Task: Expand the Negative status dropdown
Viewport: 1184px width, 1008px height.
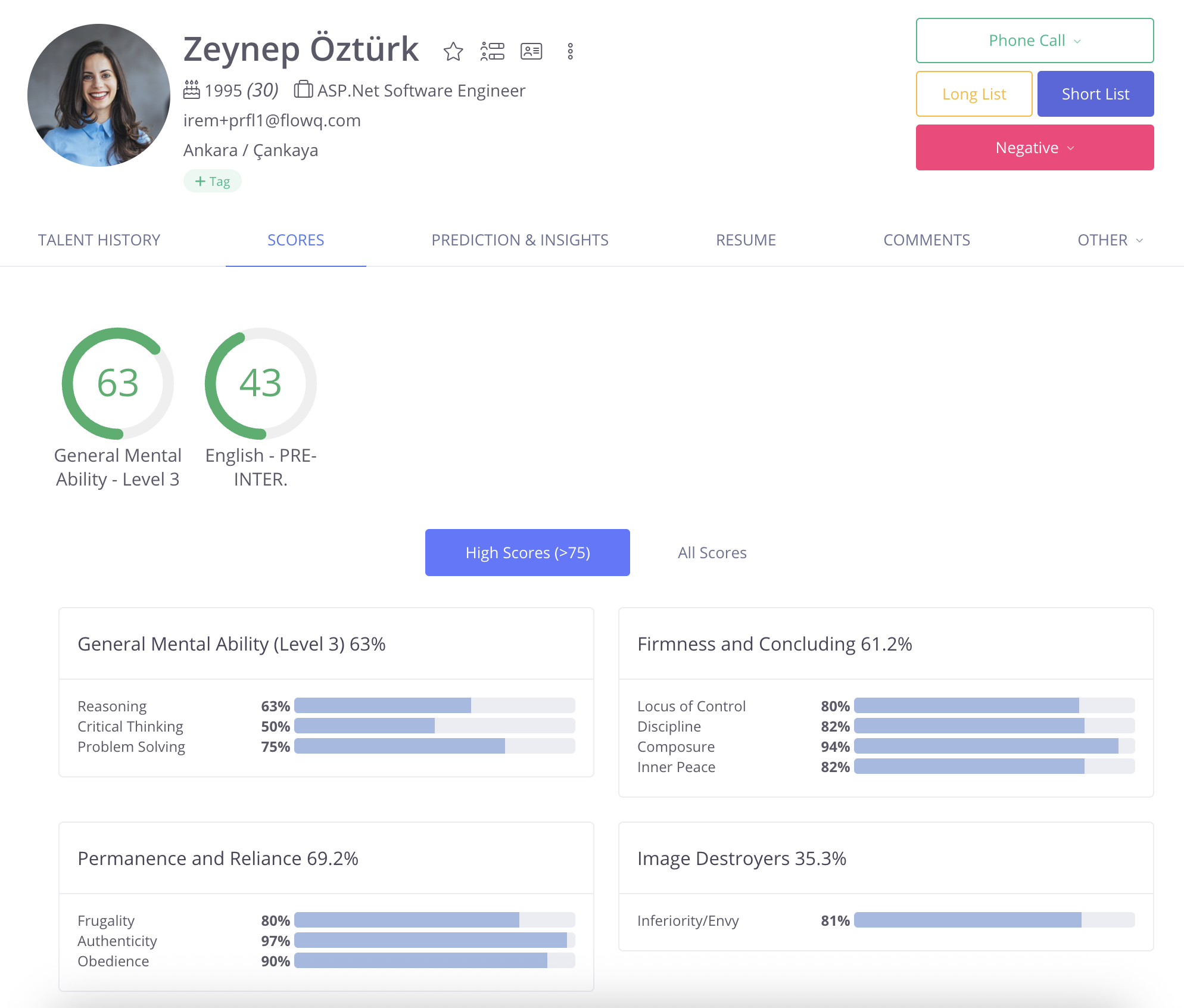Action: [x=1035, y=148]
